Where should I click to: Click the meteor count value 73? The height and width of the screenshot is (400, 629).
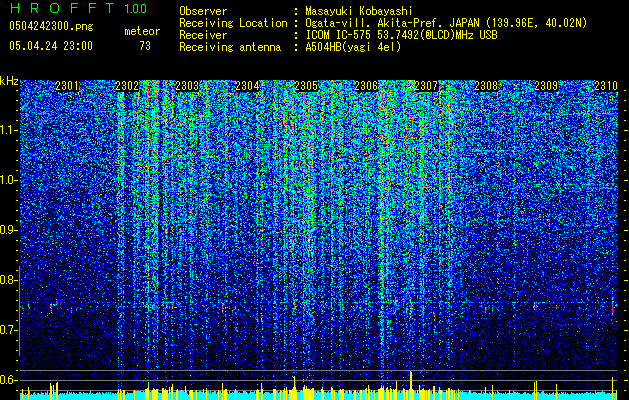pos(145,46)
